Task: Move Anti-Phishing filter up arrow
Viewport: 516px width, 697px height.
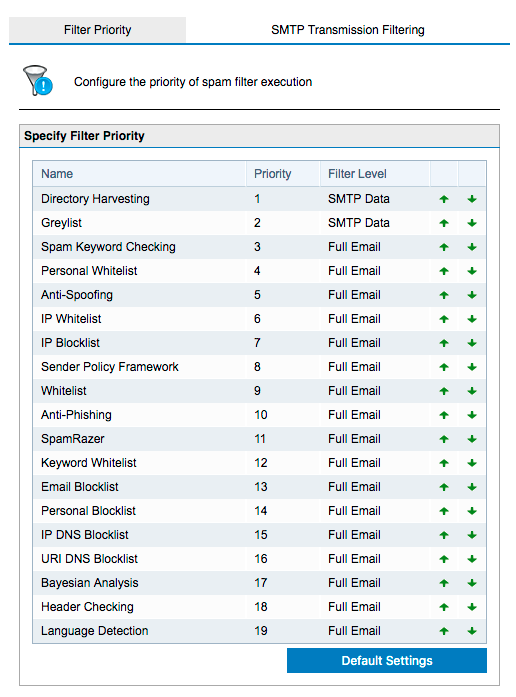Action: [x=444, y=415]
